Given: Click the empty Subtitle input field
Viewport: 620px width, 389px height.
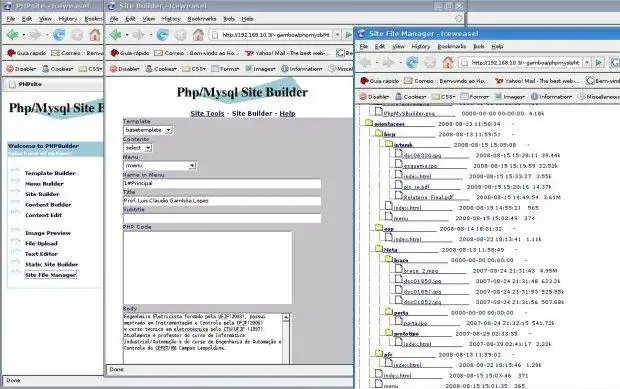Looking at the screenshot, I should pyautogui.click(x=222, y=218).
